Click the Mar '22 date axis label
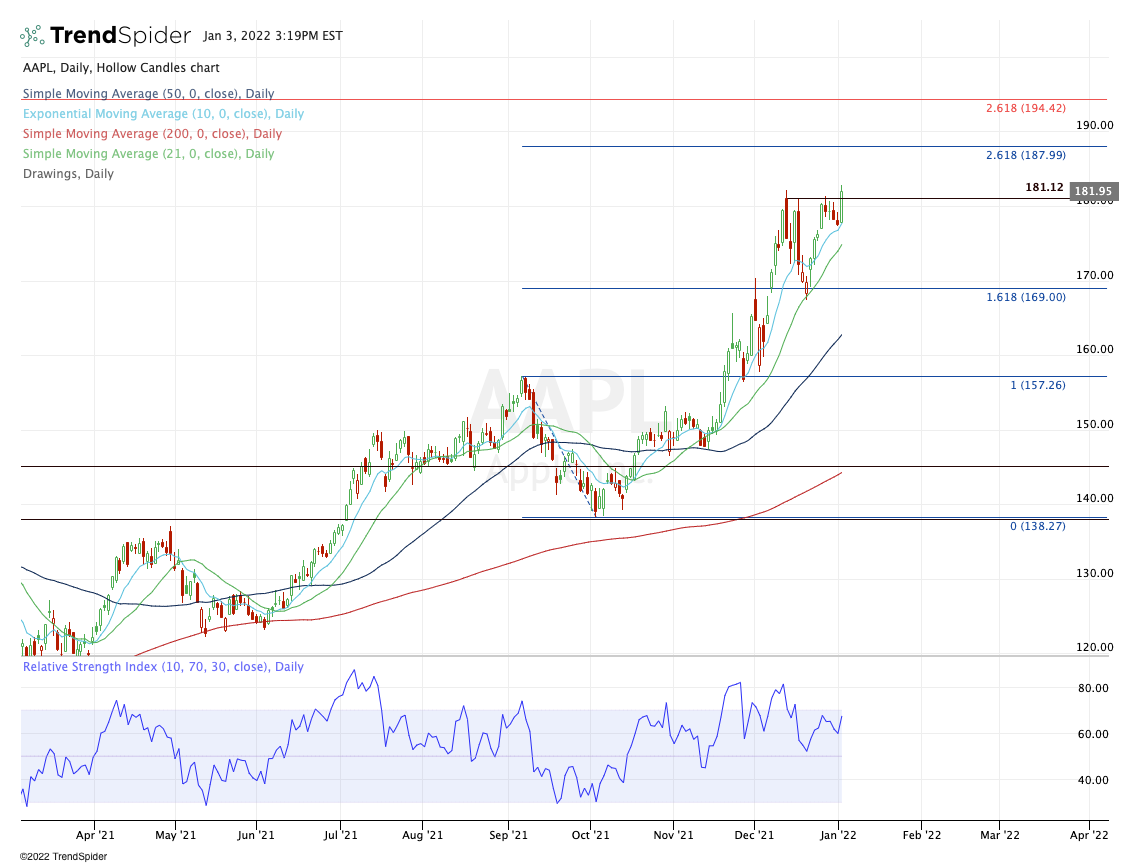Image resolution: width=1139 pixels, height=866 pixels. click(1000, 835)
